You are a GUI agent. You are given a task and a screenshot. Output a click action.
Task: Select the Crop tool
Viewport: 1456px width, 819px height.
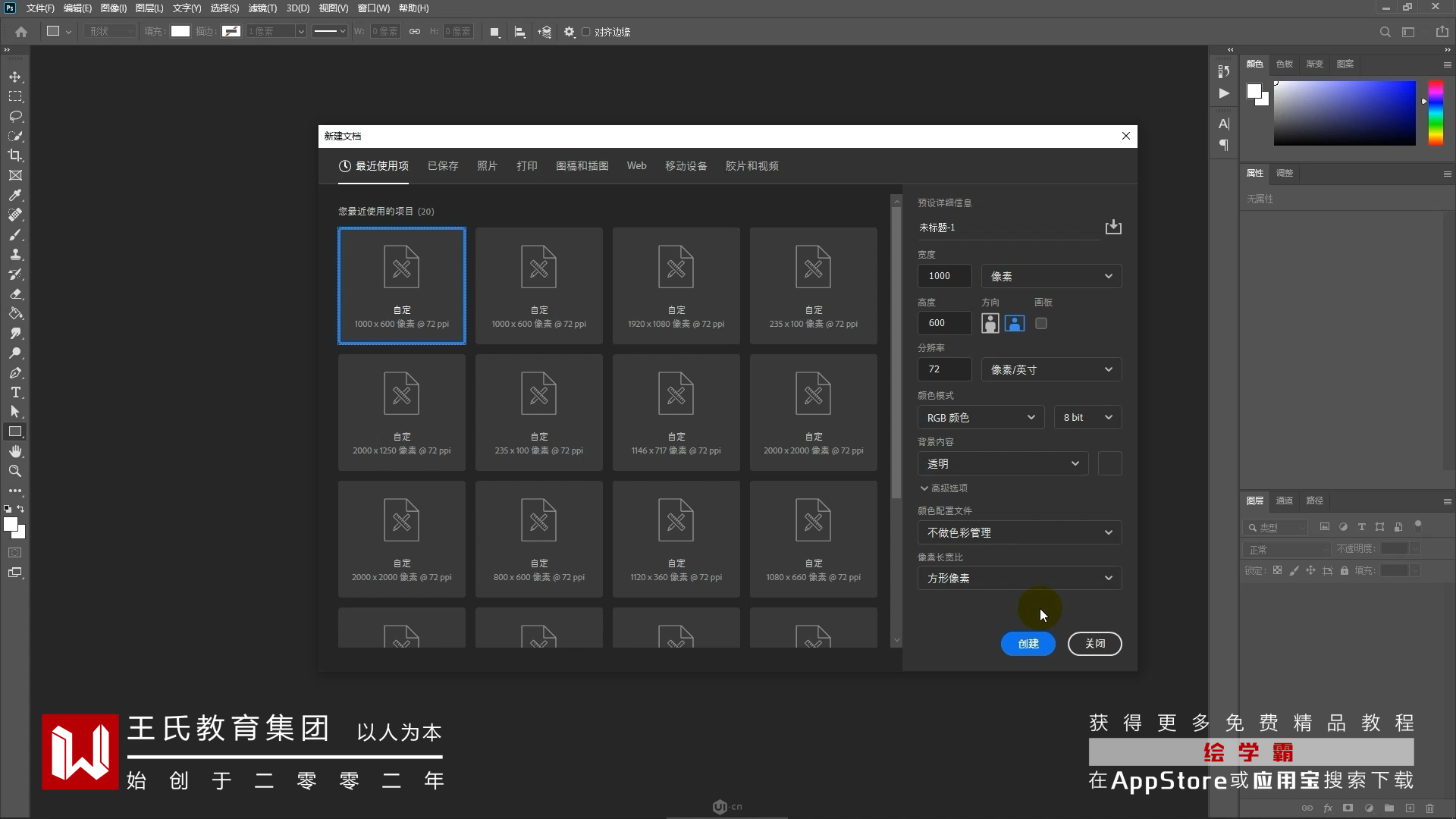tap(15, 156)
